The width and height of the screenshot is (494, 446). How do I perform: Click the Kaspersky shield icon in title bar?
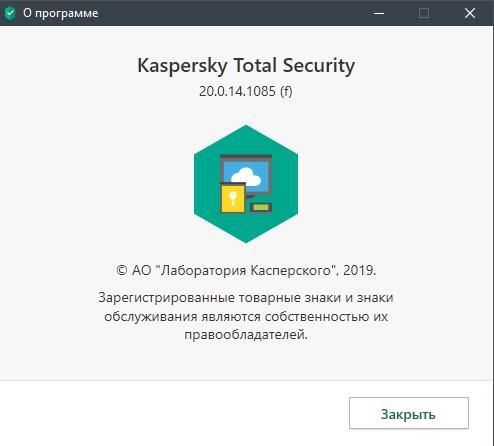click(10, 13)
